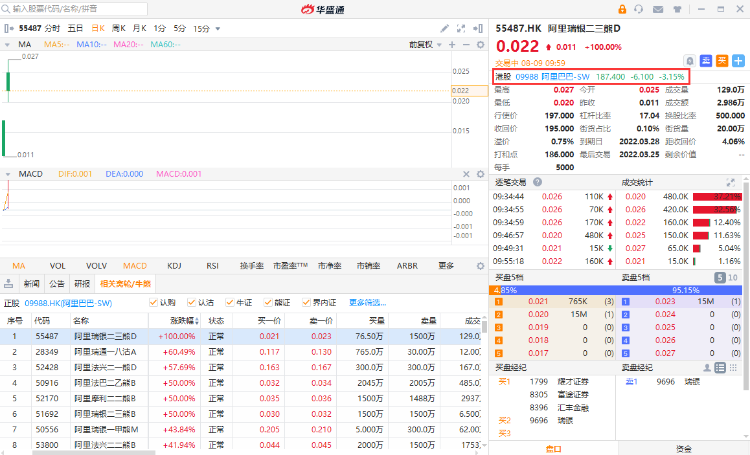
Task: Open chart settings gear icon
Action: pyautogui.click(x=480, y=45)
